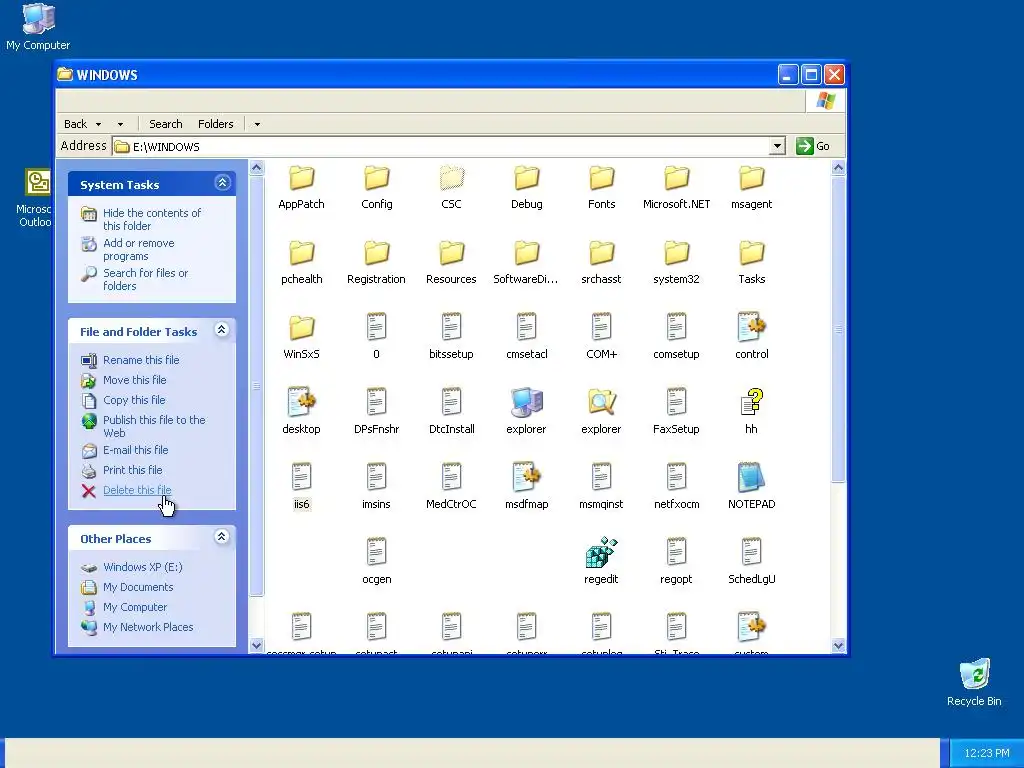
Task: Click Hide the contents of this folder
Action: pos(152,219)
